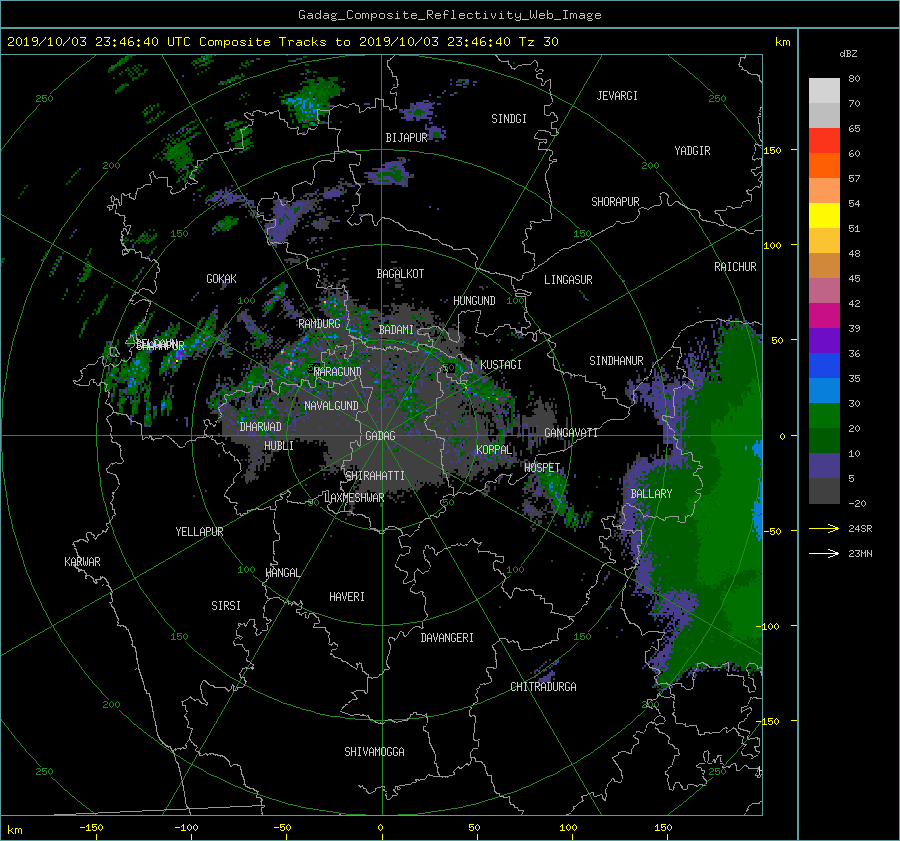Click the BALLARY label in green echo
Viewport: 900px width, 841px height.
point(651,494)
